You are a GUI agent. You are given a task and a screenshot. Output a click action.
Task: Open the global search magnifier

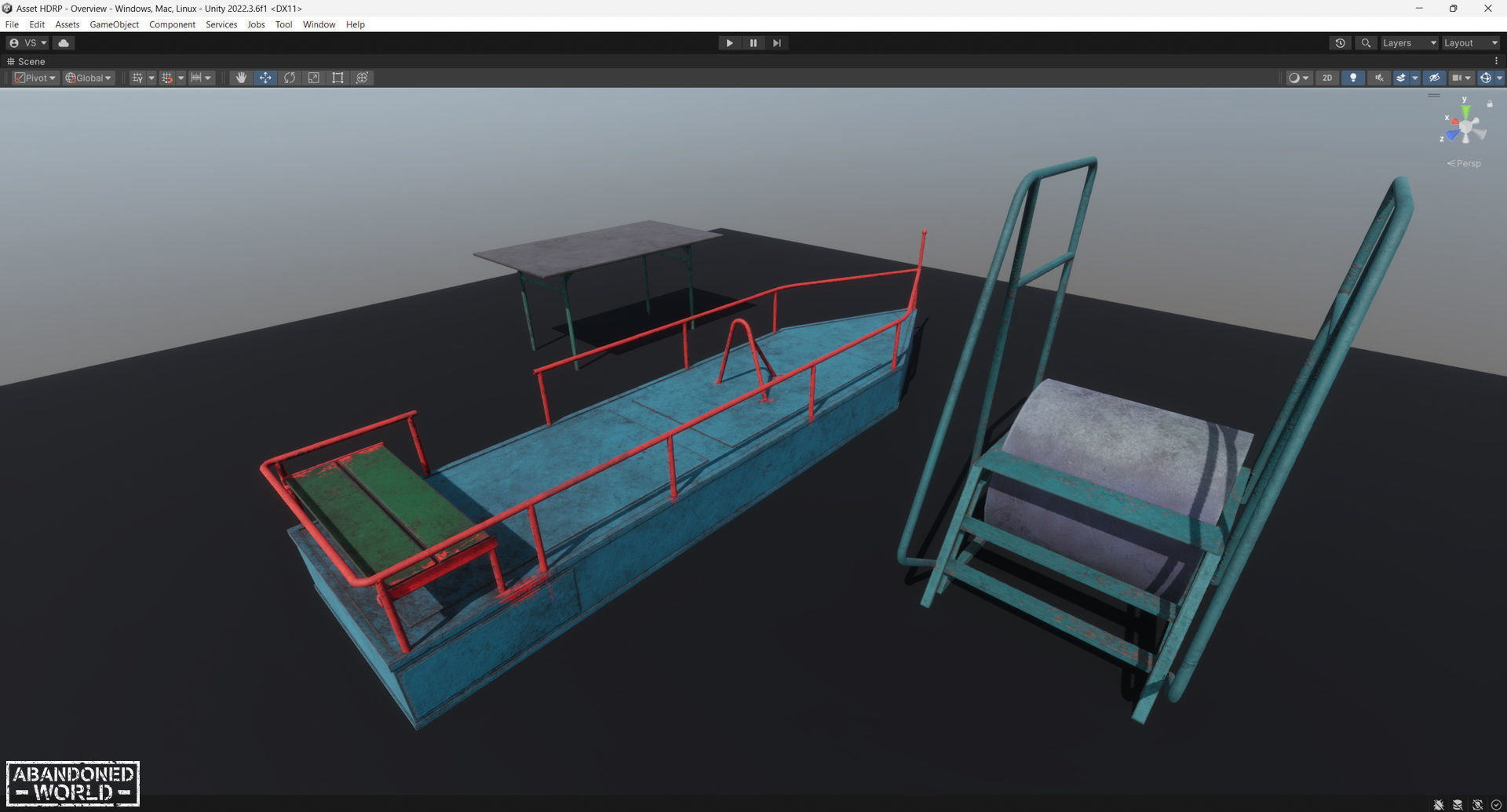point(1366,43)
